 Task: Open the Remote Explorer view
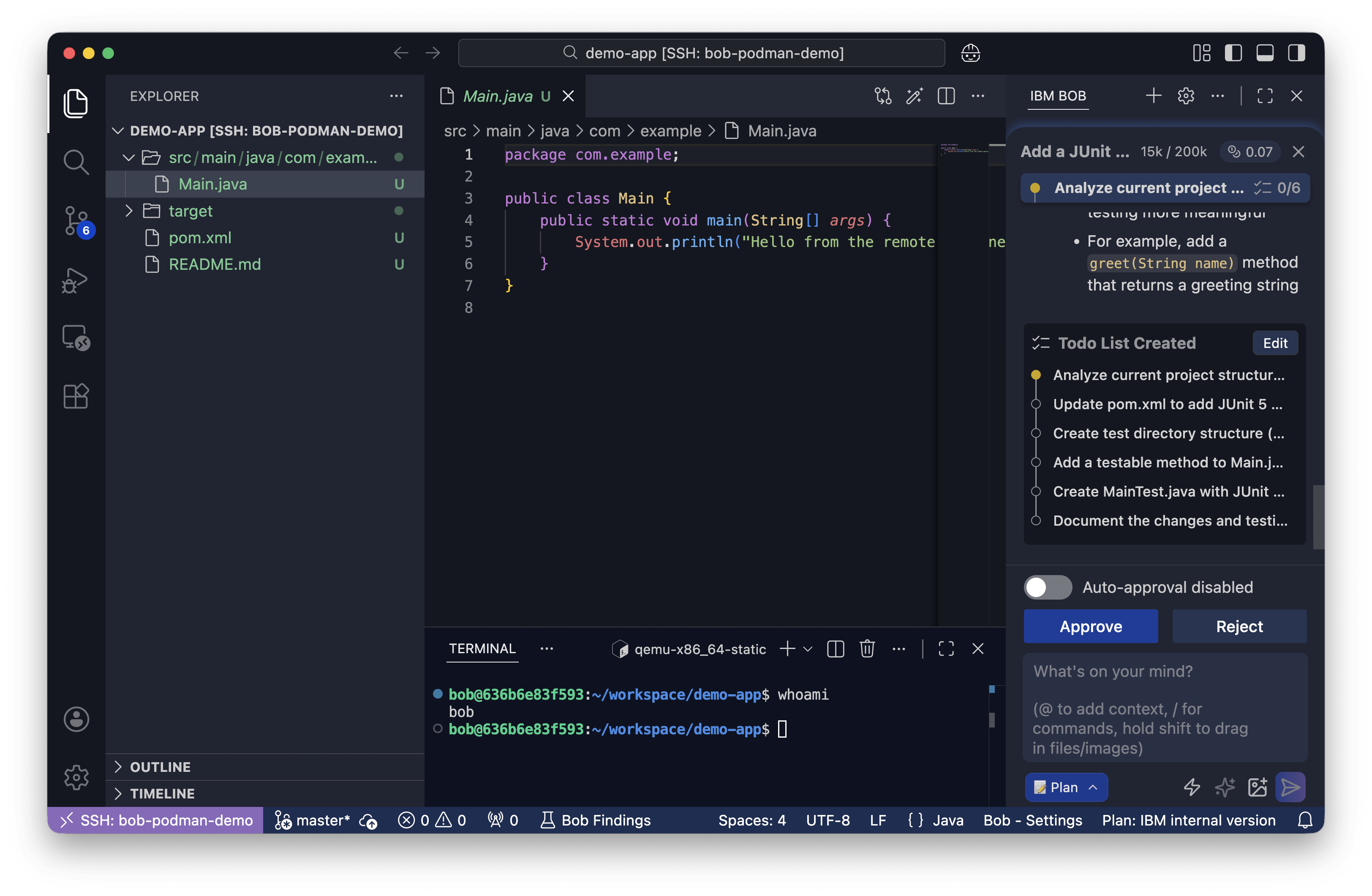click(76, 338)
